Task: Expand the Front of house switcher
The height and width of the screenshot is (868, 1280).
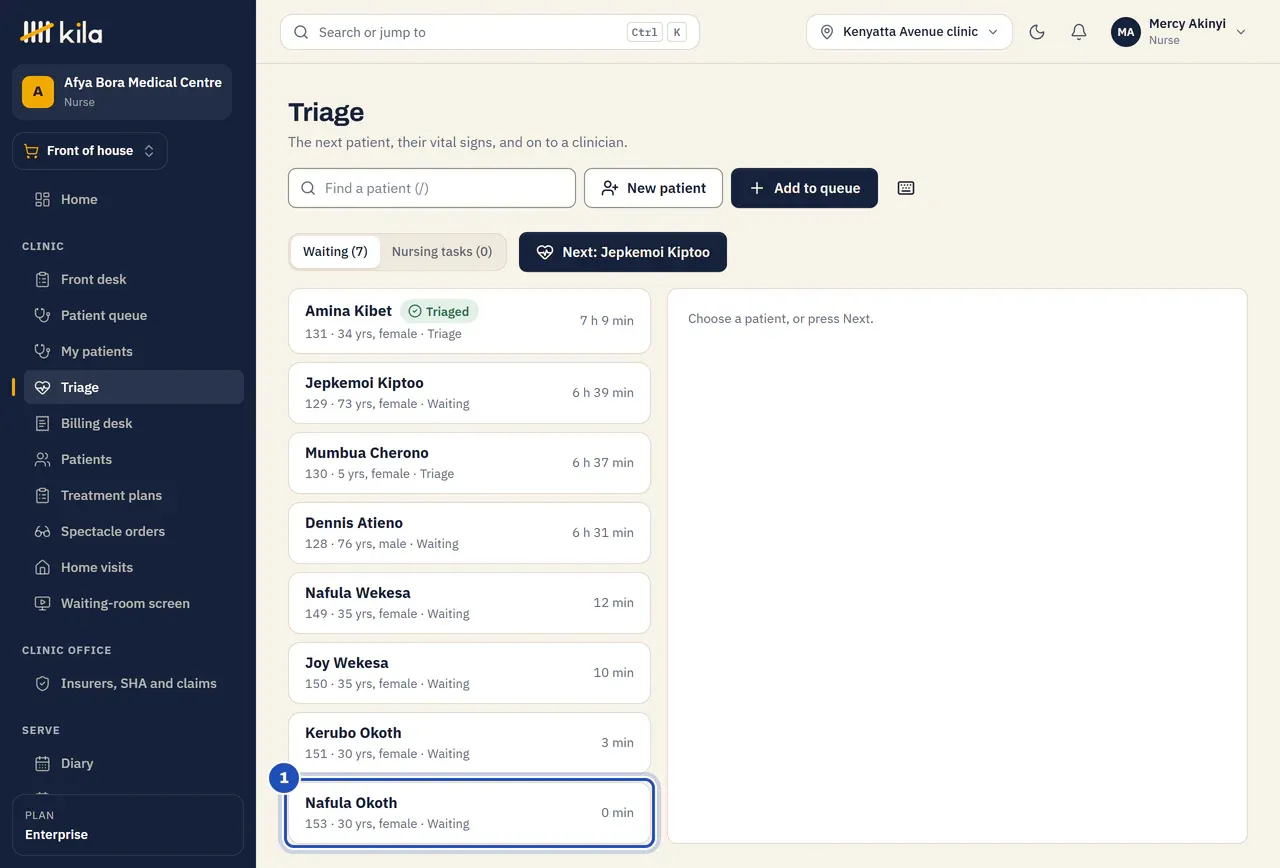Action: tap(90, 151)
